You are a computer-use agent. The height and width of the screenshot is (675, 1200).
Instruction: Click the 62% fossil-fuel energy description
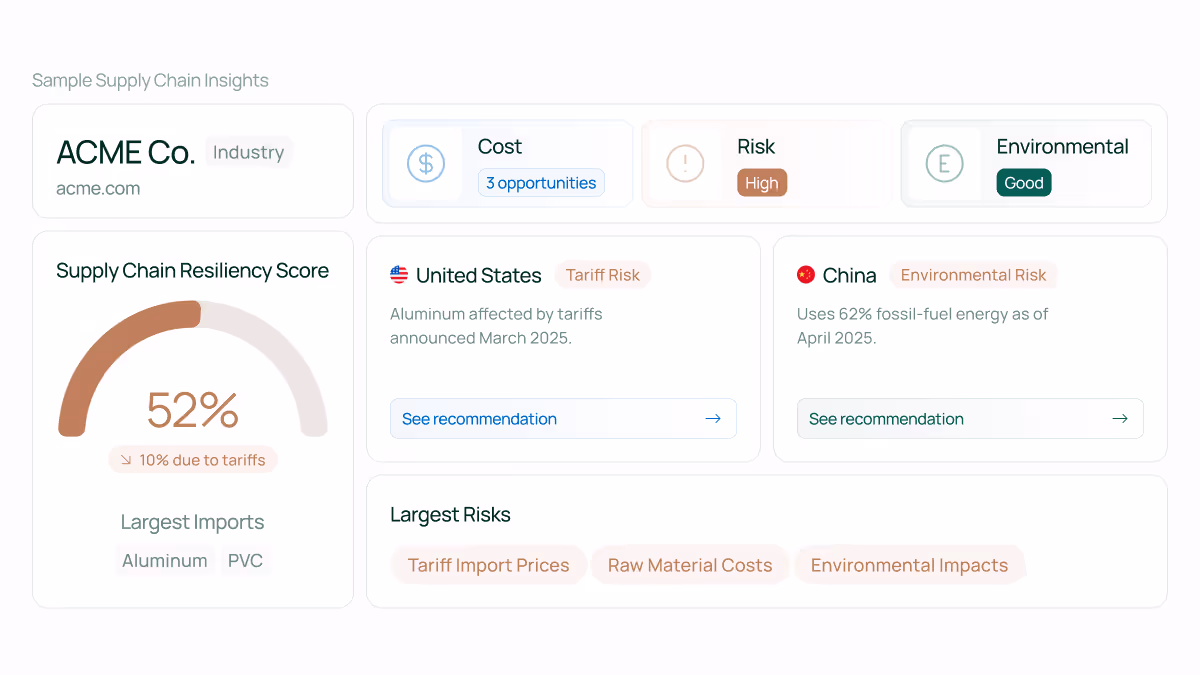tap(922, 326)
